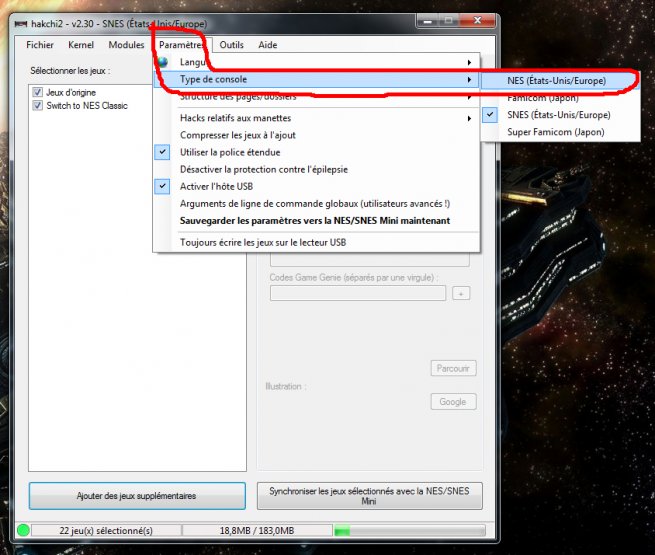Close the Paramètres menu
The image size is (655, 555).
click(x=182, y=45)
